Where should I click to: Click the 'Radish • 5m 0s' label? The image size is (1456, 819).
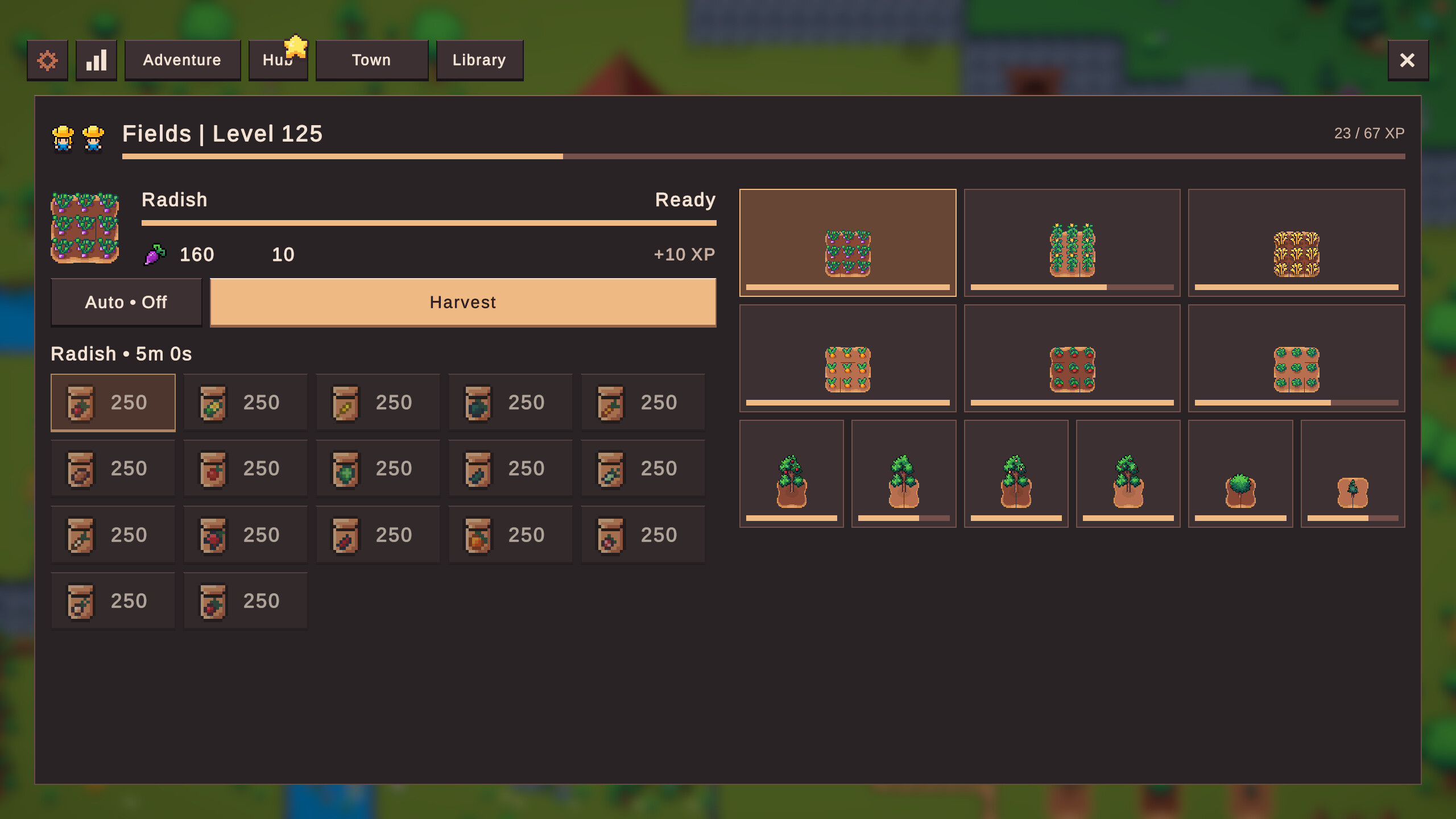tap(121, 354)
